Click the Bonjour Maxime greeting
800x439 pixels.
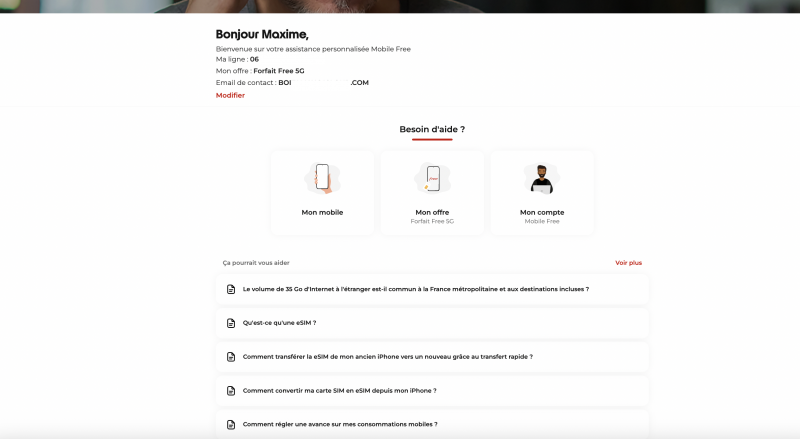click(x=262, y=34)
